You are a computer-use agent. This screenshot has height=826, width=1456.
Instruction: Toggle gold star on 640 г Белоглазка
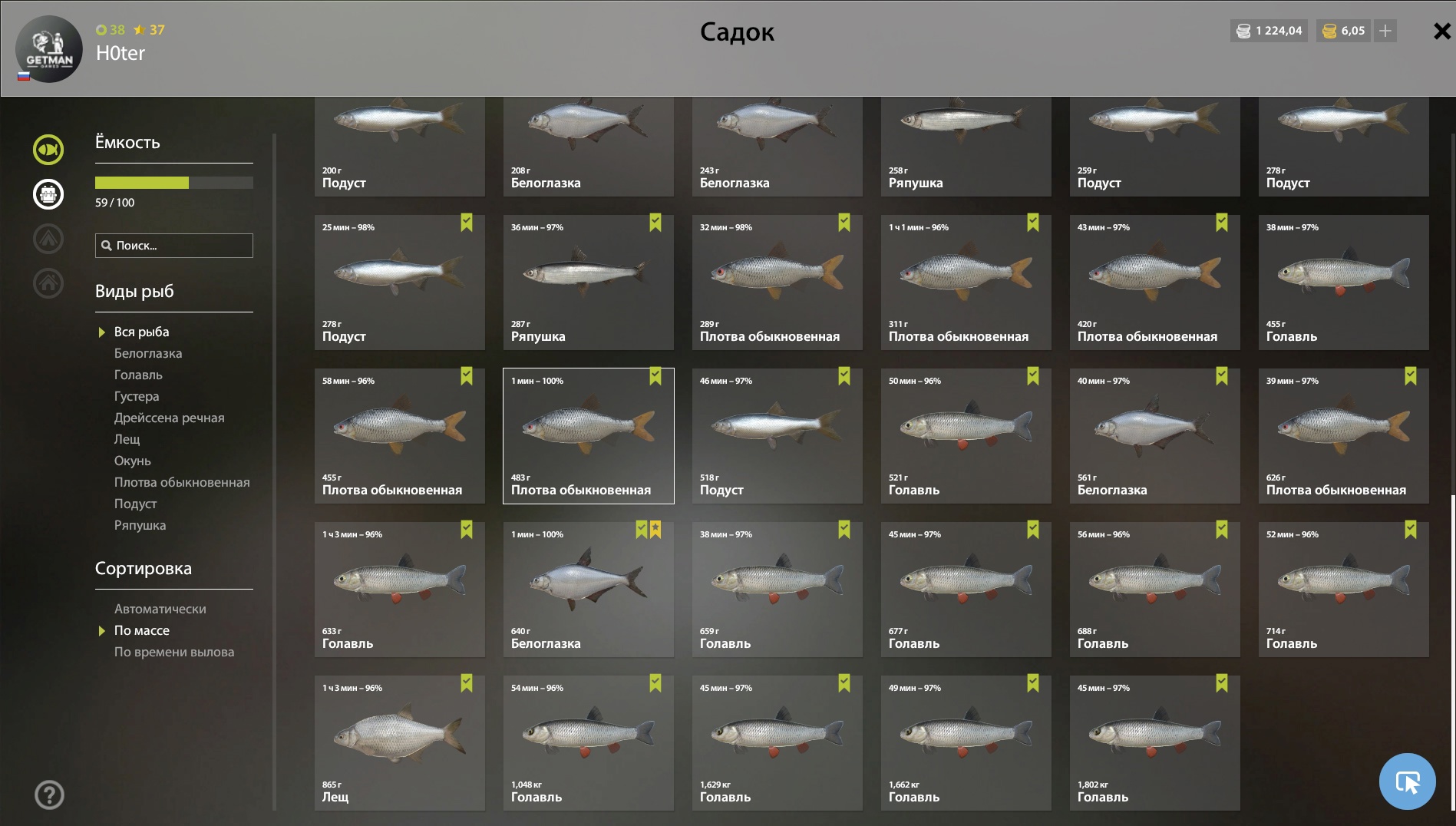pyautogui.click(x=655, y=530)
